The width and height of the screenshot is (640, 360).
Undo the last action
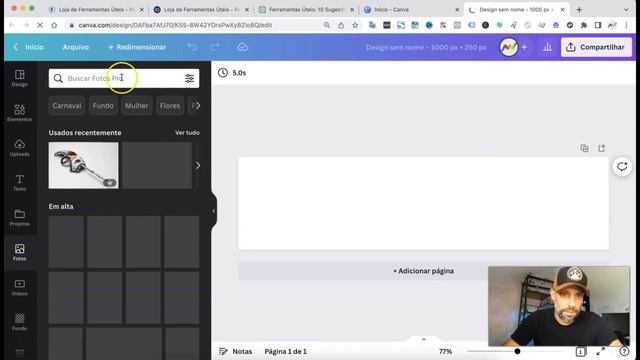(192, 47)
